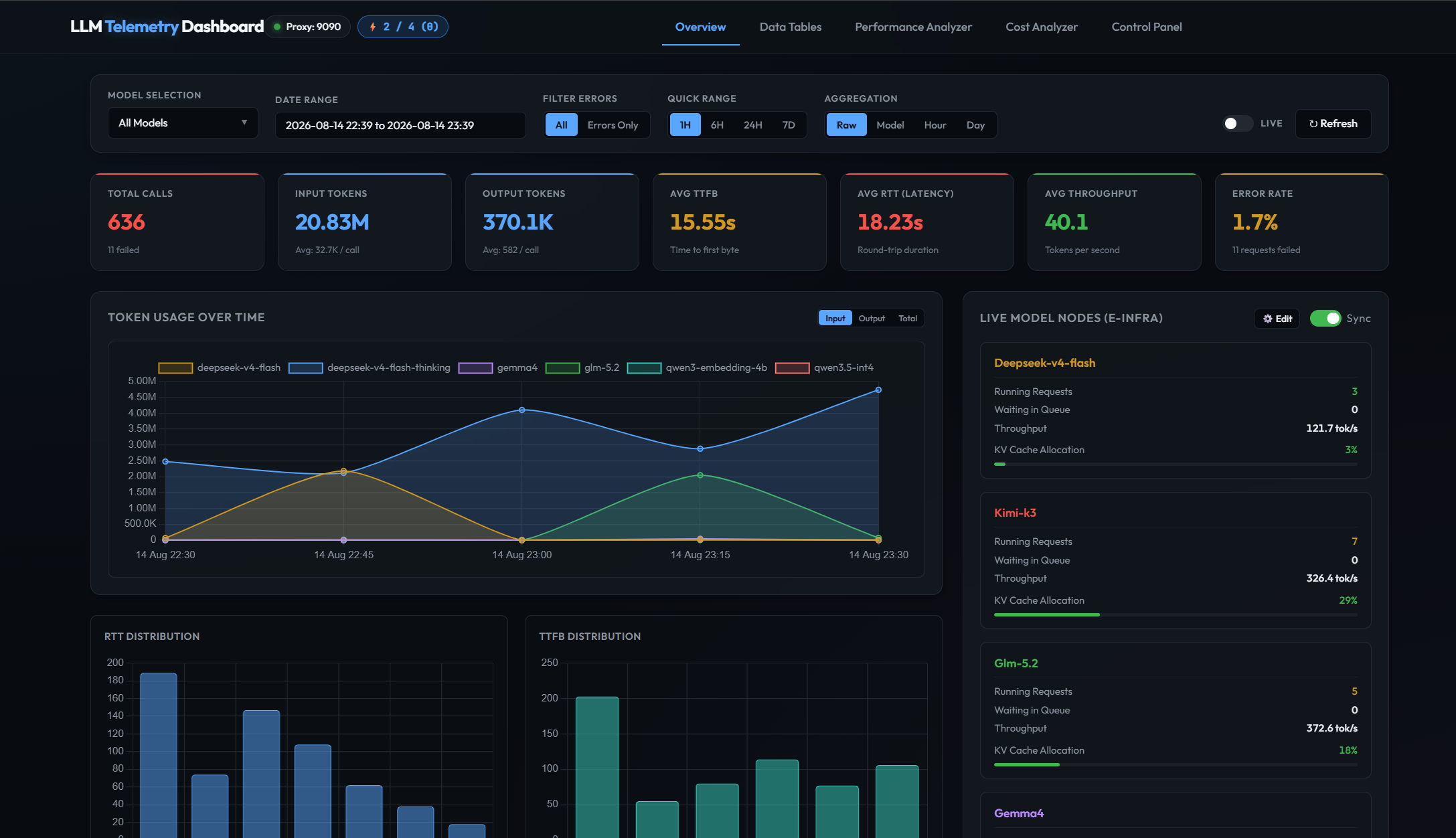The width and height of the screenshot is (1456, 838).
Task: Click the green proxy status dot
Action: click(x=277, y=27)
